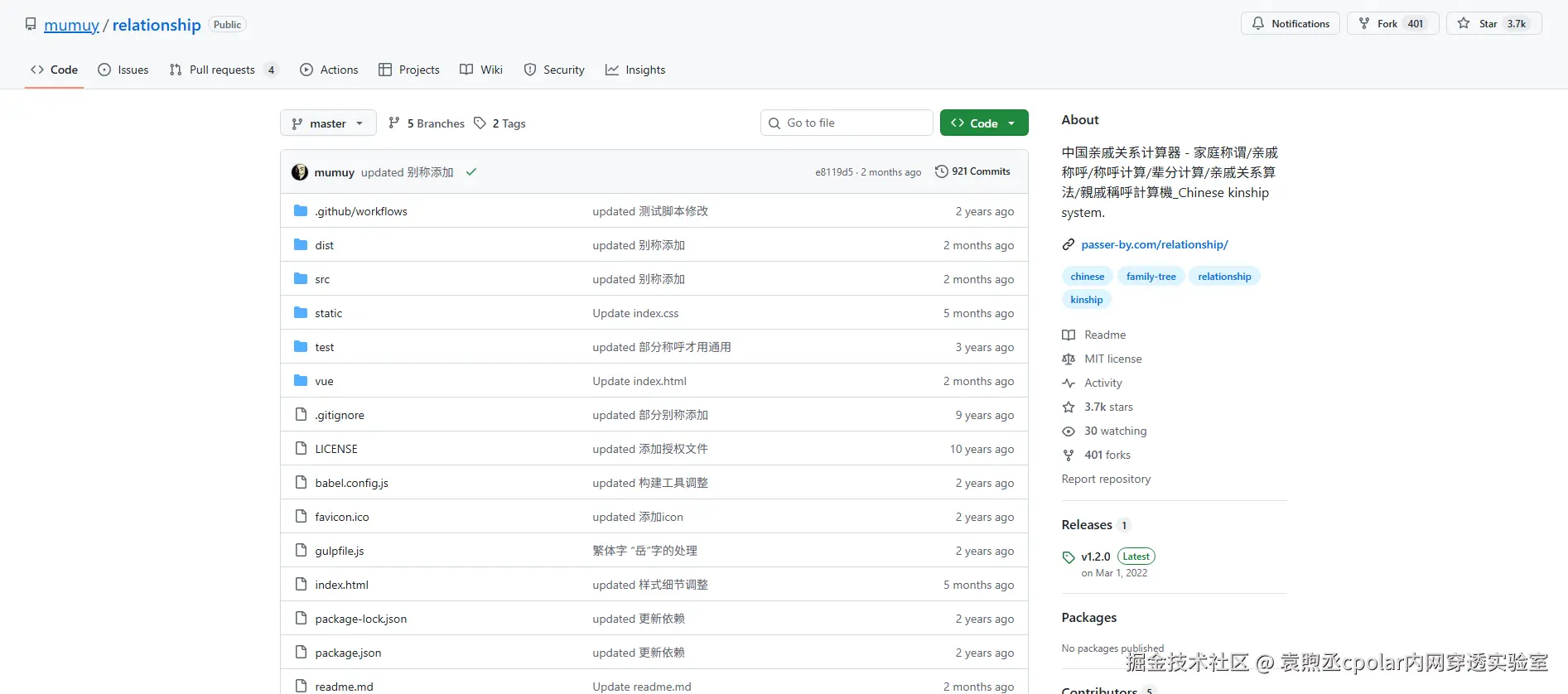Click the babel.config.js file icon

(x=301, y=483)
